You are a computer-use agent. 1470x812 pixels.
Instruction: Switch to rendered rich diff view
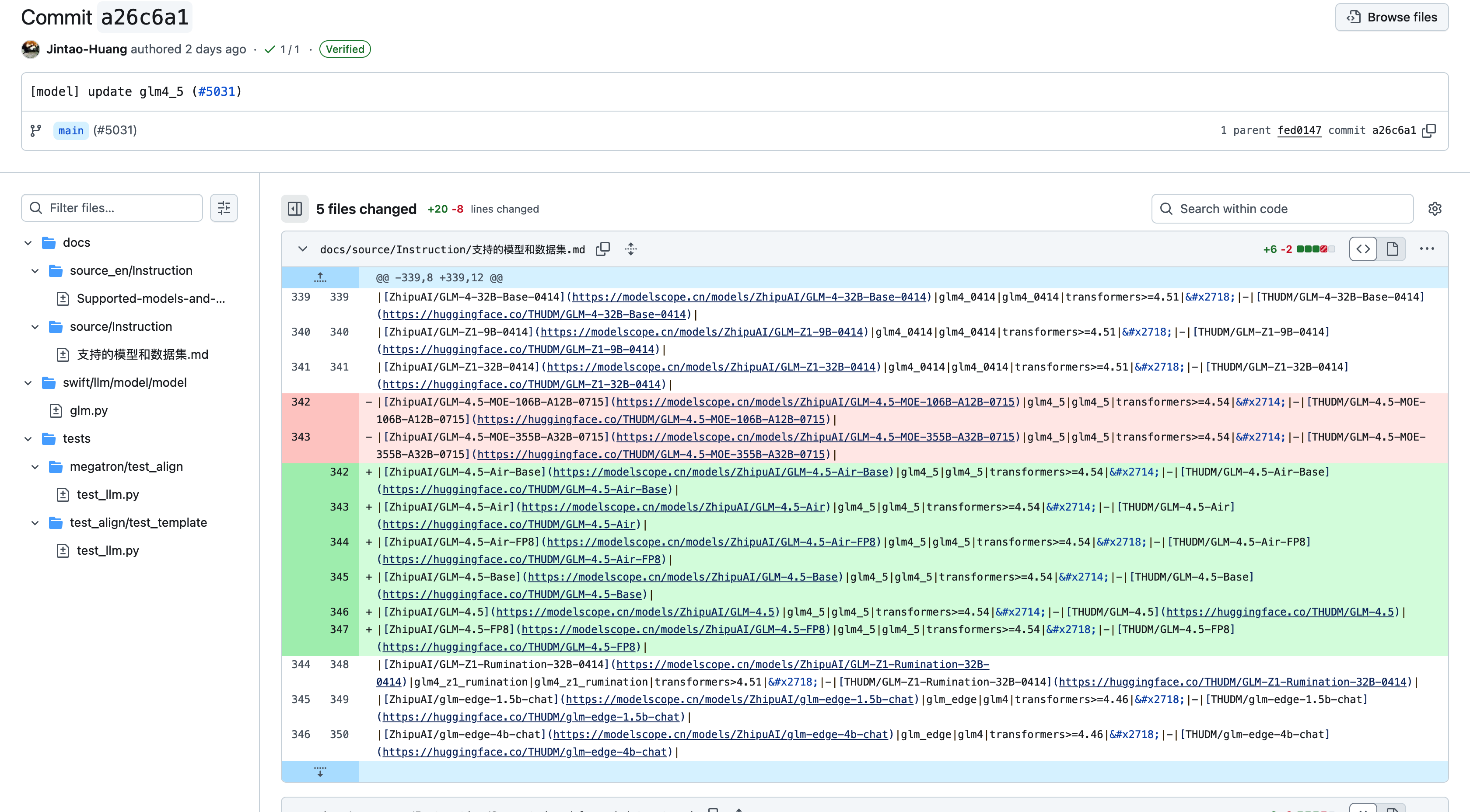[x=1392, y=249]
